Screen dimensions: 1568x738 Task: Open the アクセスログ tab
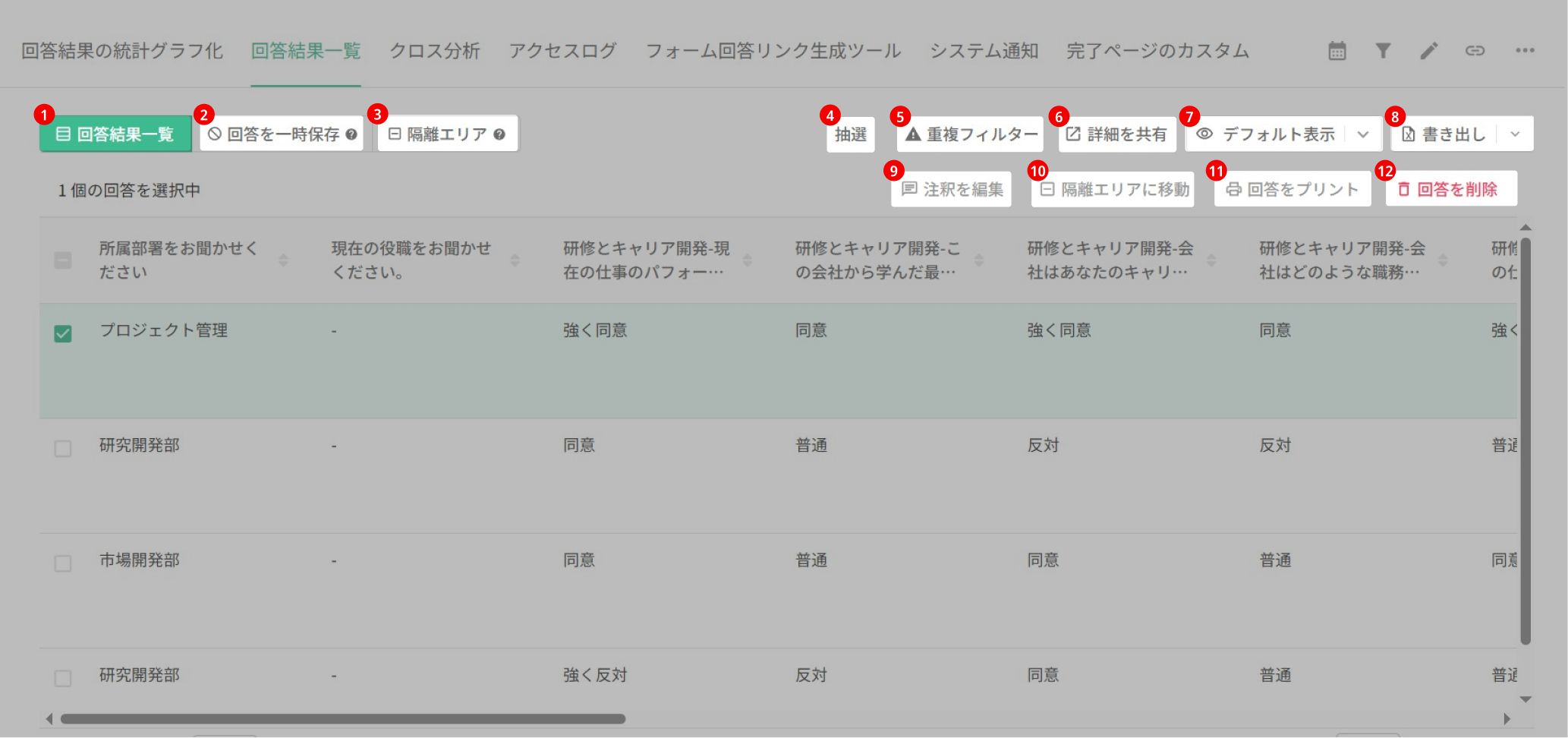pos(562,51)
